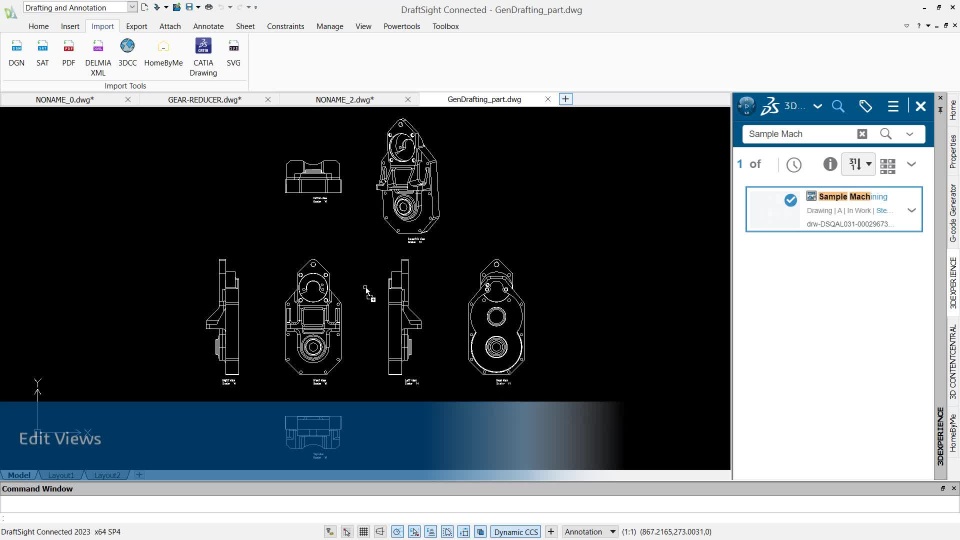Open the 3DCC import tool
The width and height of the screenshot is (960, 540).
click(127, 53)
